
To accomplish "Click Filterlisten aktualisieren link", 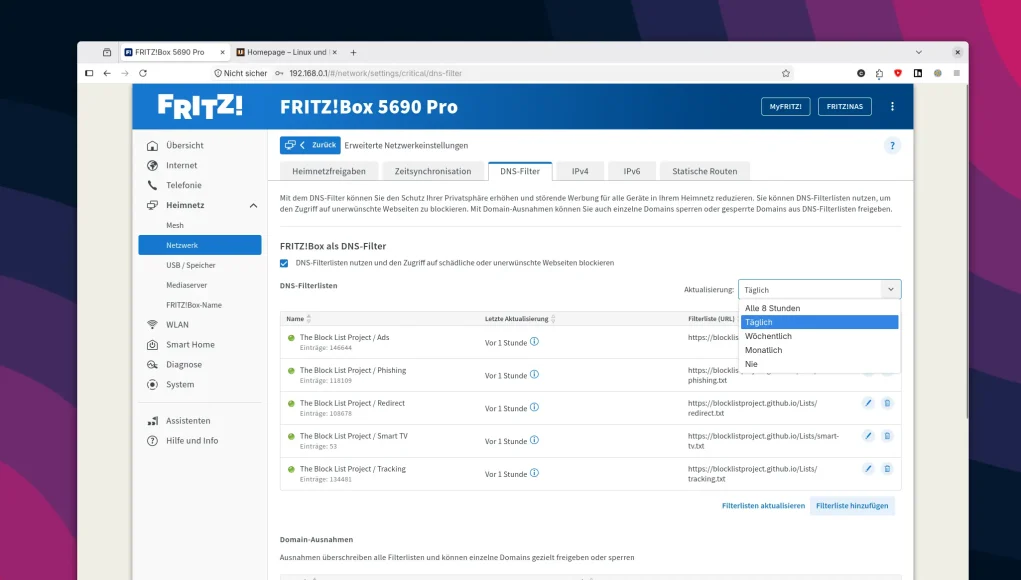I will click(763, 506).
